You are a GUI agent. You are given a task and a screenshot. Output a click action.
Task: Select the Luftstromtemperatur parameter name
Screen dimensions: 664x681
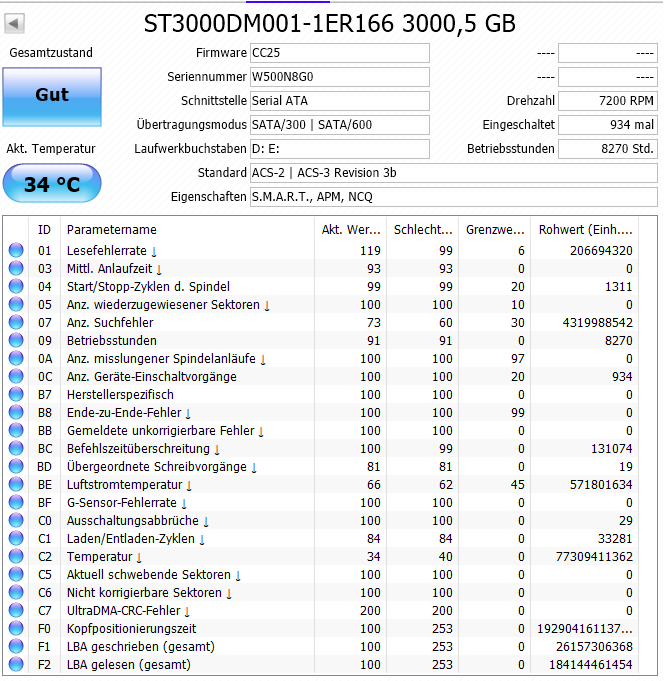124,485
